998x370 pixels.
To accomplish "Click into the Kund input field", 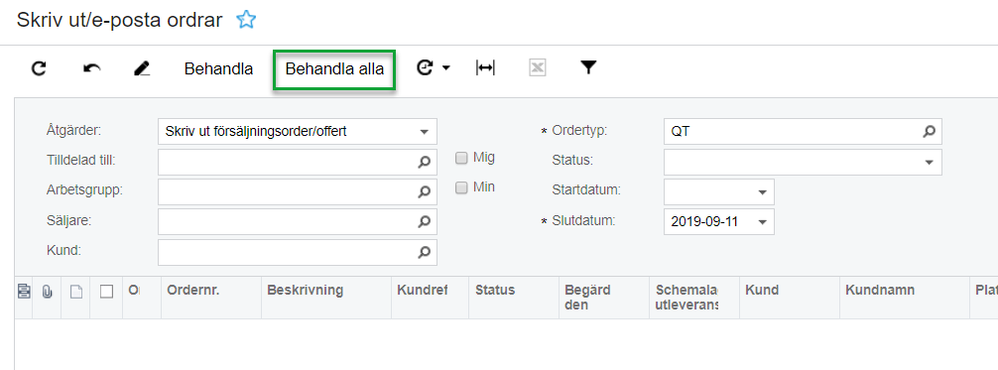I will click(297, 252).
